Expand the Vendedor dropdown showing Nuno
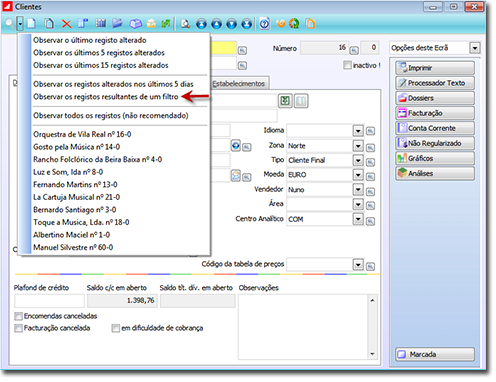The height and width of the screenshot is (382, 496). (x=358, y=190)
